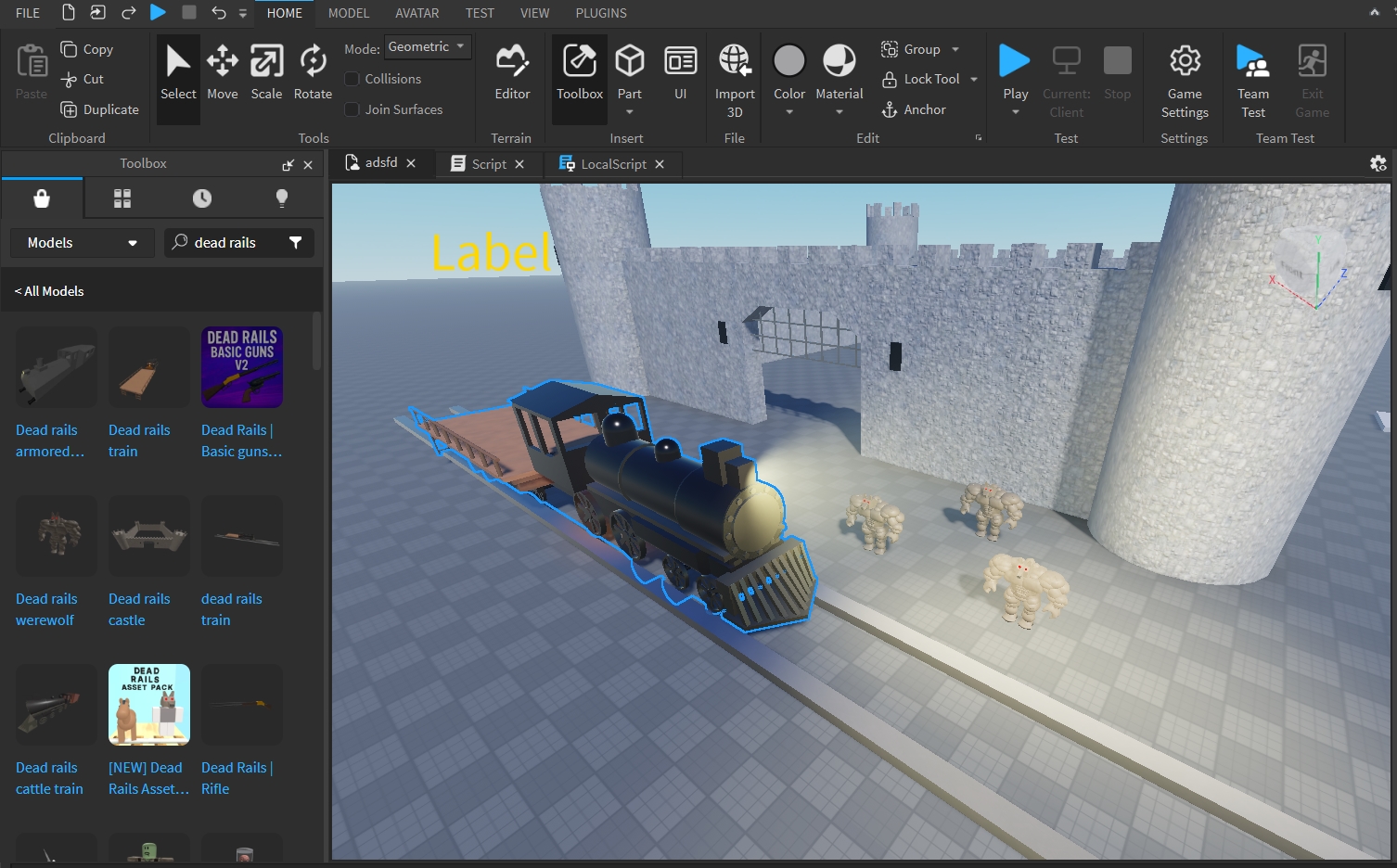Start Team Test
This screenshot has width=1397, height=868.
click(x=1253, y=81)
